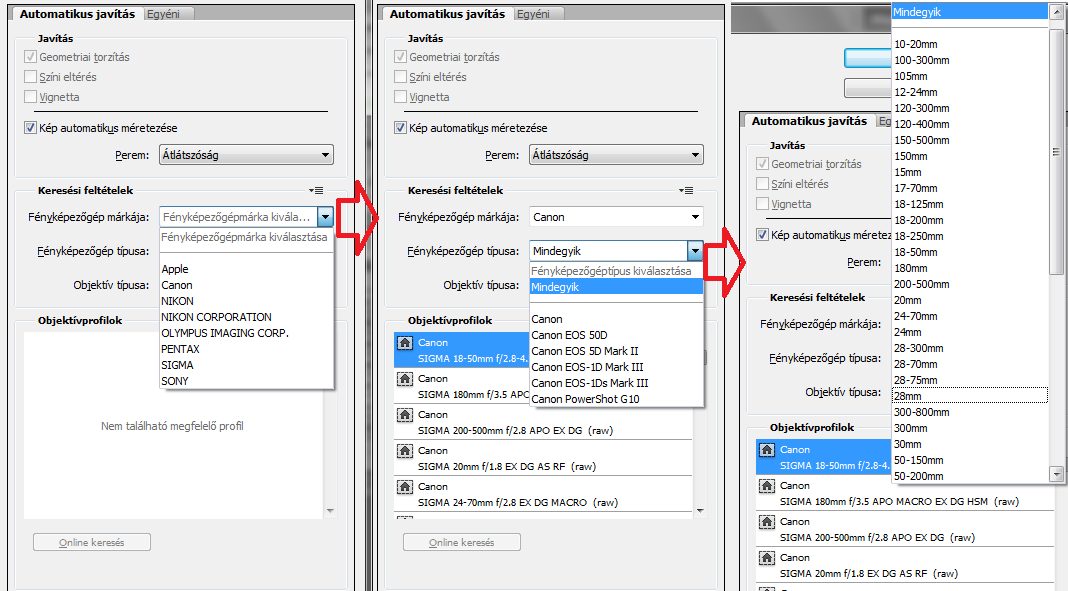
Task: Toggle Geometriai torzítás checkbox in left panel
Action: coord(30,57)
